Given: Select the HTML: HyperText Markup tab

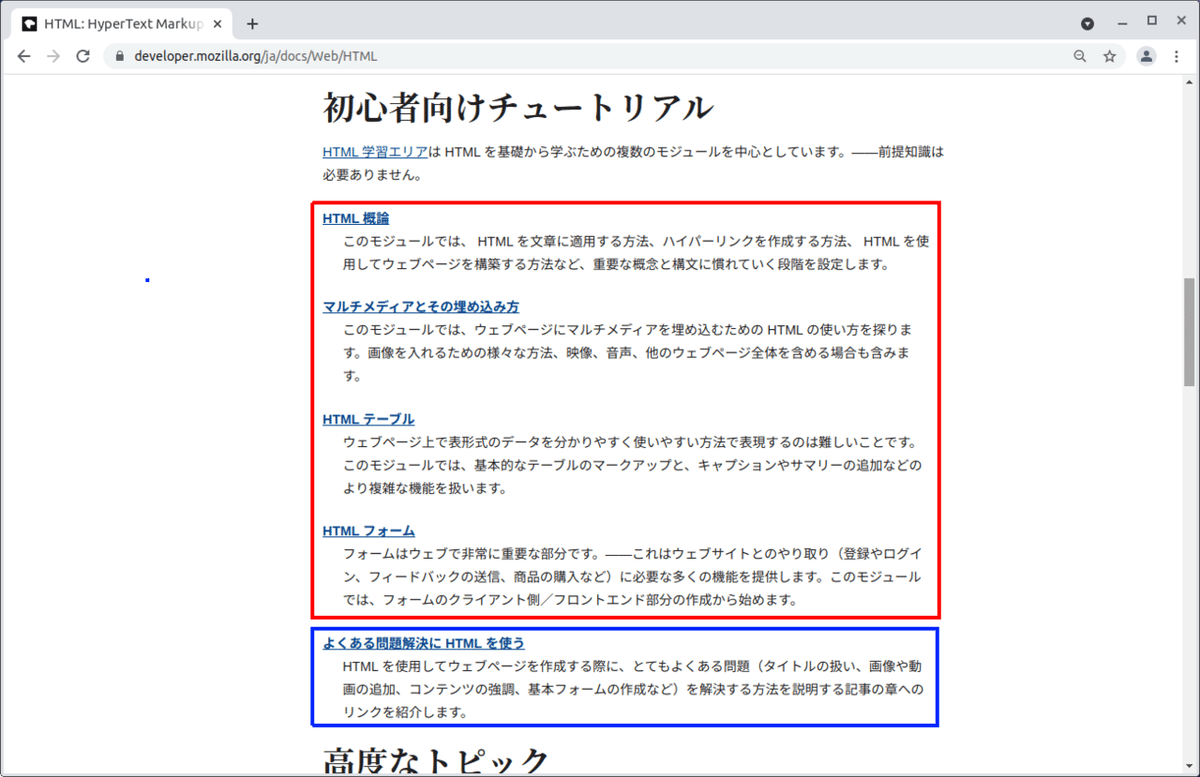Looking at the screenshot, I should [130, 22].
